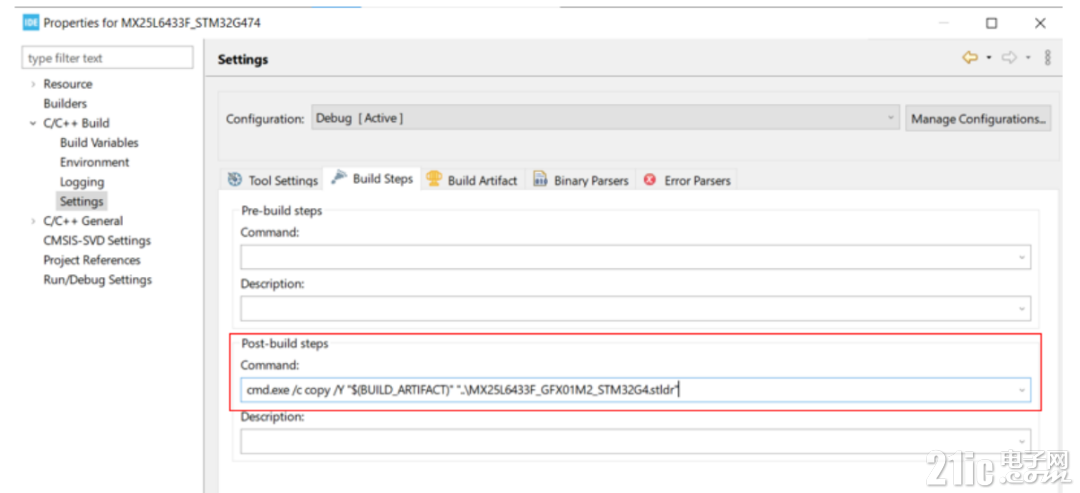Click the Binary Parsers tab icon
This screenshot has height=493, width=1080.
[x=541, y=180]
